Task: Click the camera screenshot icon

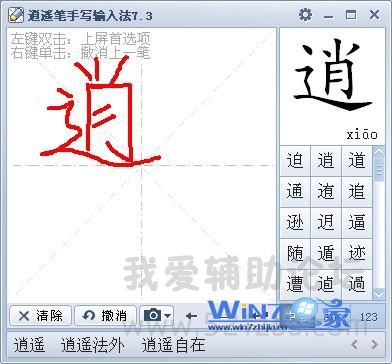Action: coord(153,315)
